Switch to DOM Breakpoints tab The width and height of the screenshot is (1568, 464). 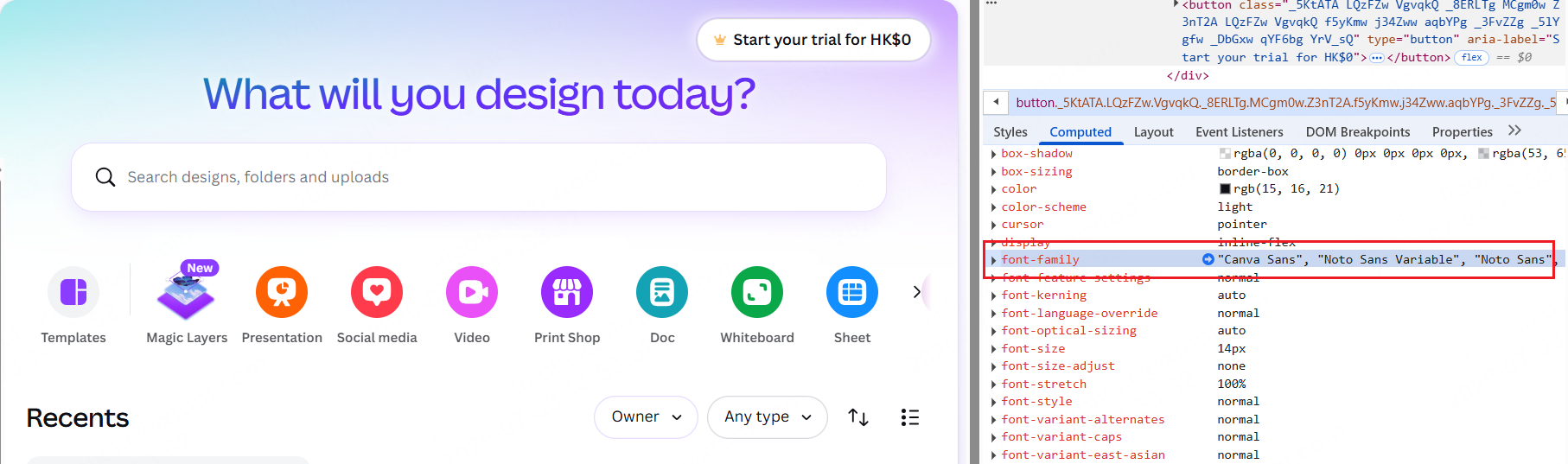click(1358, 132)
